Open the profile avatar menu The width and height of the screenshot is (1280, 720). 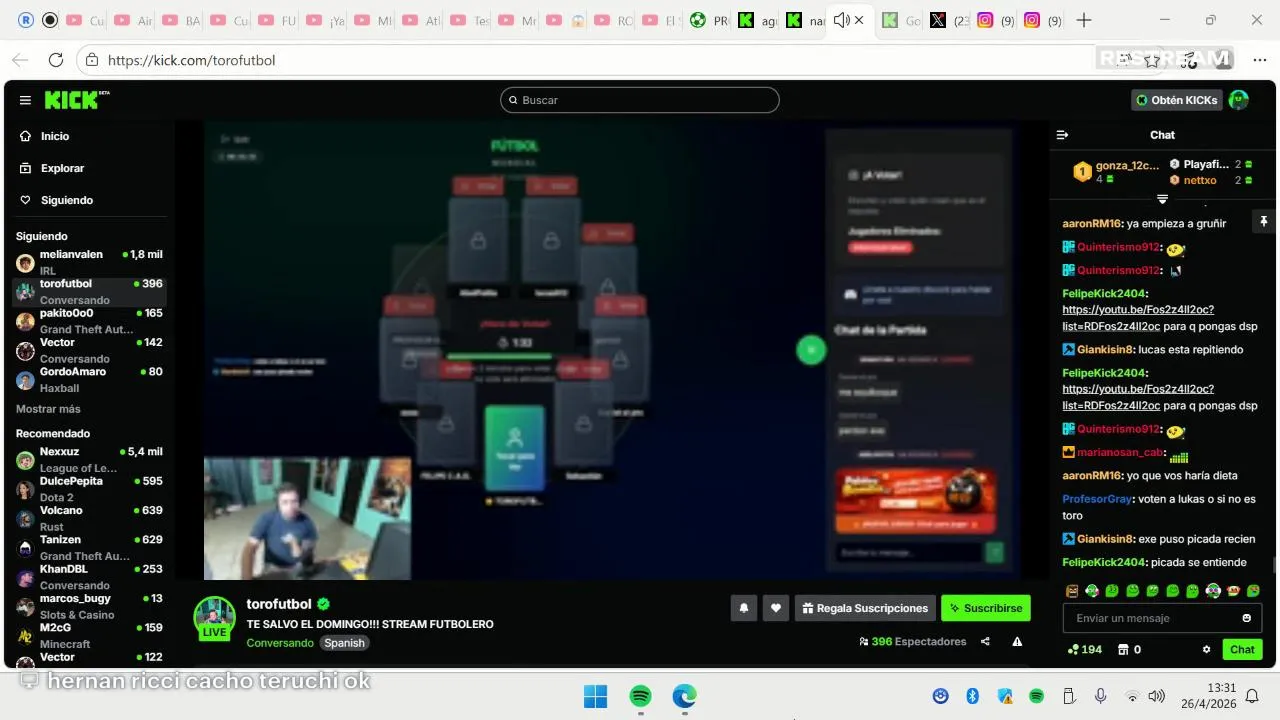coord(1238,100)
